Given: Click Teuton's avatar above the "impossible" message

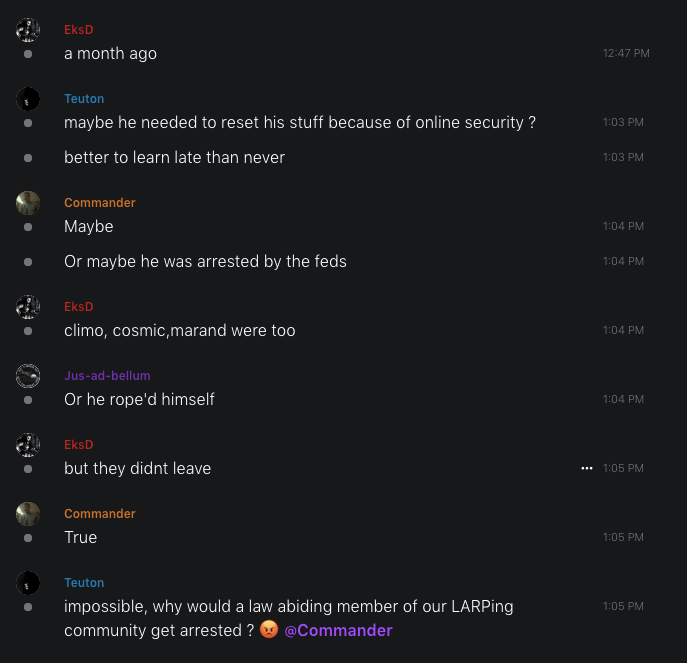Looking at the screenshot, I should click(x=28, y=583).
